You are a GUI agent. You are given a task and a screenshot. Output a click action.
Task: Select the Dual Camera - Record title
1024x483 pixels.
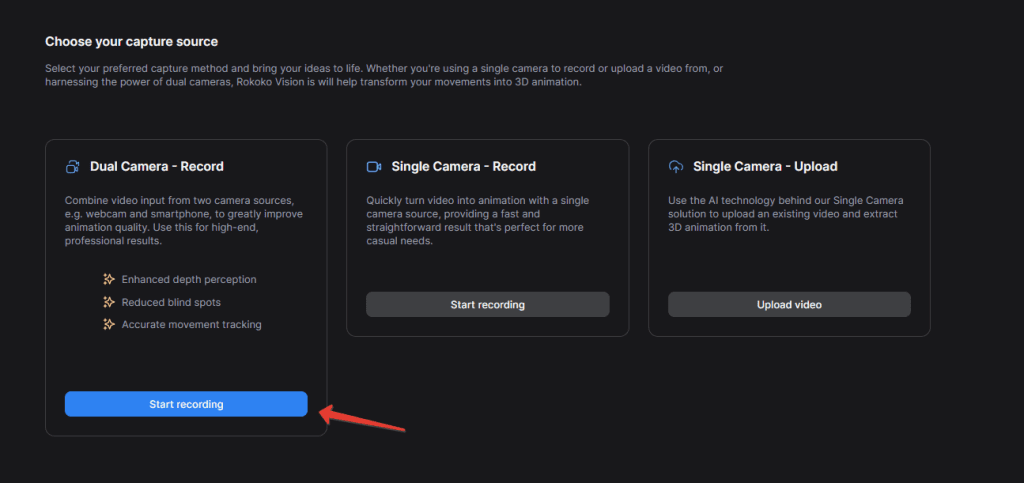(x=157, y=167)
